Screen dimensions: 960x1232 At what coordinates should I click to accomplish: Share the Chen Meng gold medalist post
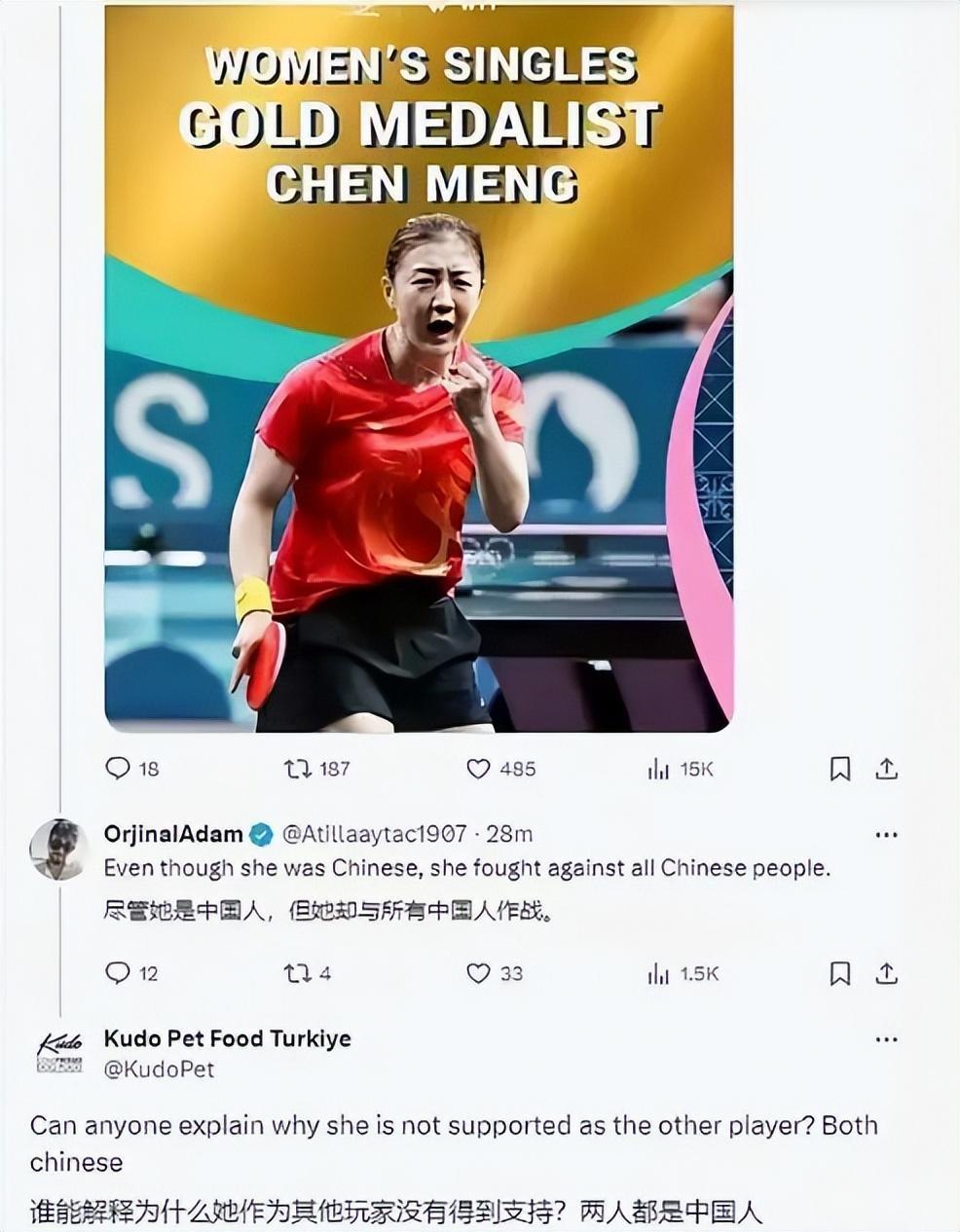coord(886,769)
